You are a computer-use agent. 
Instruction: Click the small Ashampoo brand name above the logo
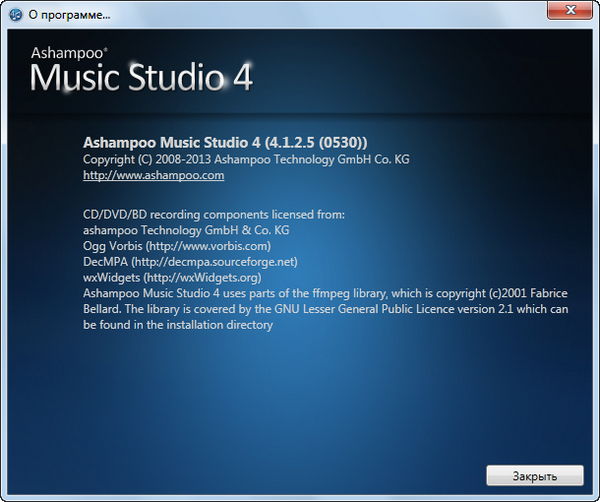click(66, 50)
